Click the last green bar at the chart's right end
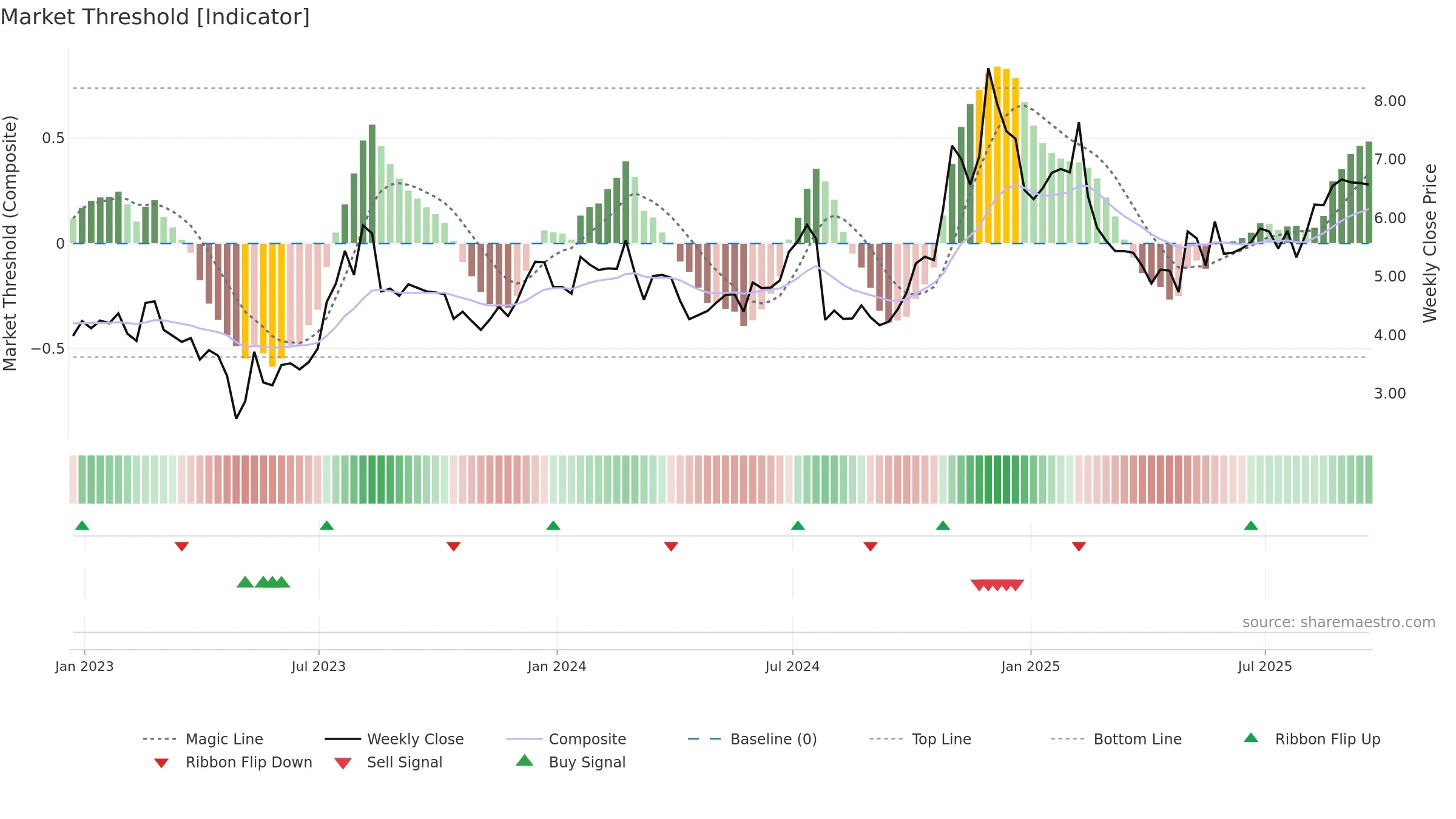This screenshot has height=819, width=1456. [1369, 192]
